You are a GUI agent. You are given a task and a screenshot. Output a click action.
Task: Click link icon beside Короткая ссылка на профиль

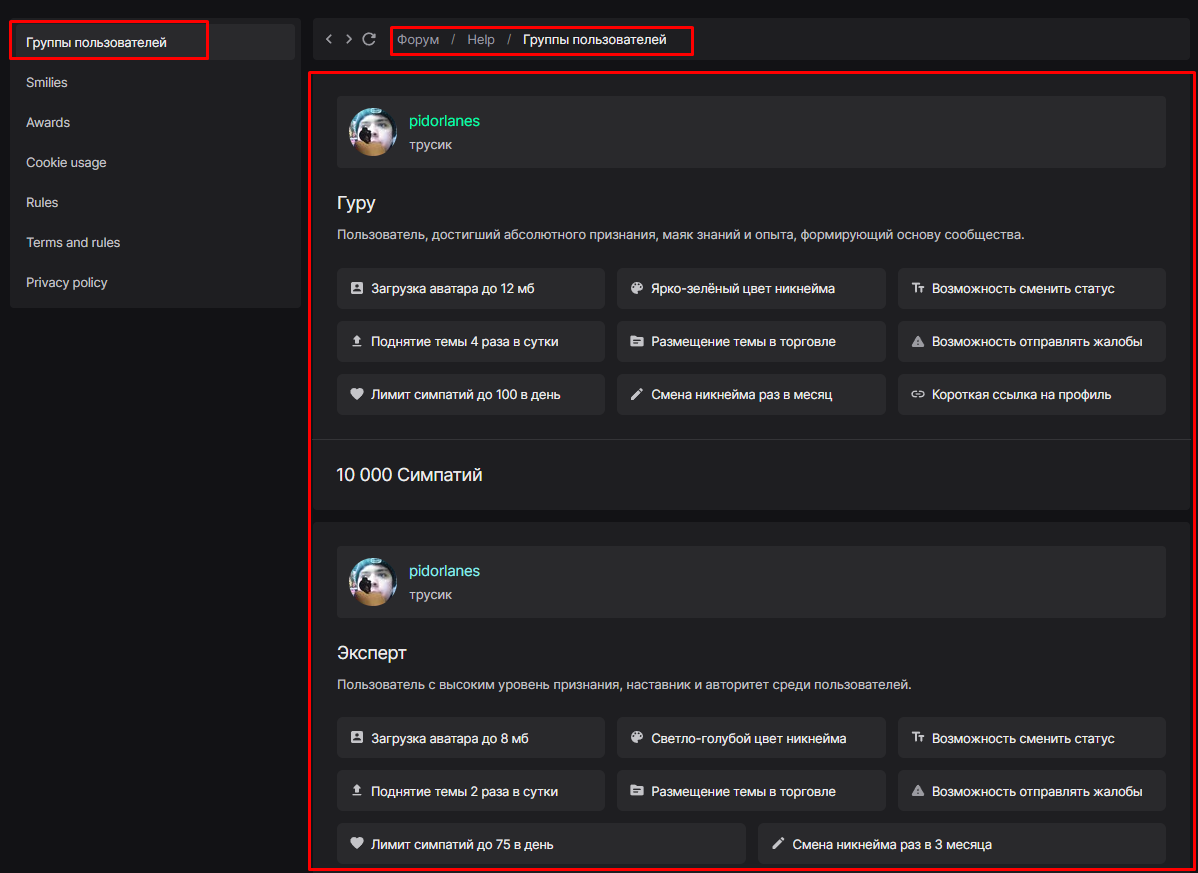(x=918, y=394)
